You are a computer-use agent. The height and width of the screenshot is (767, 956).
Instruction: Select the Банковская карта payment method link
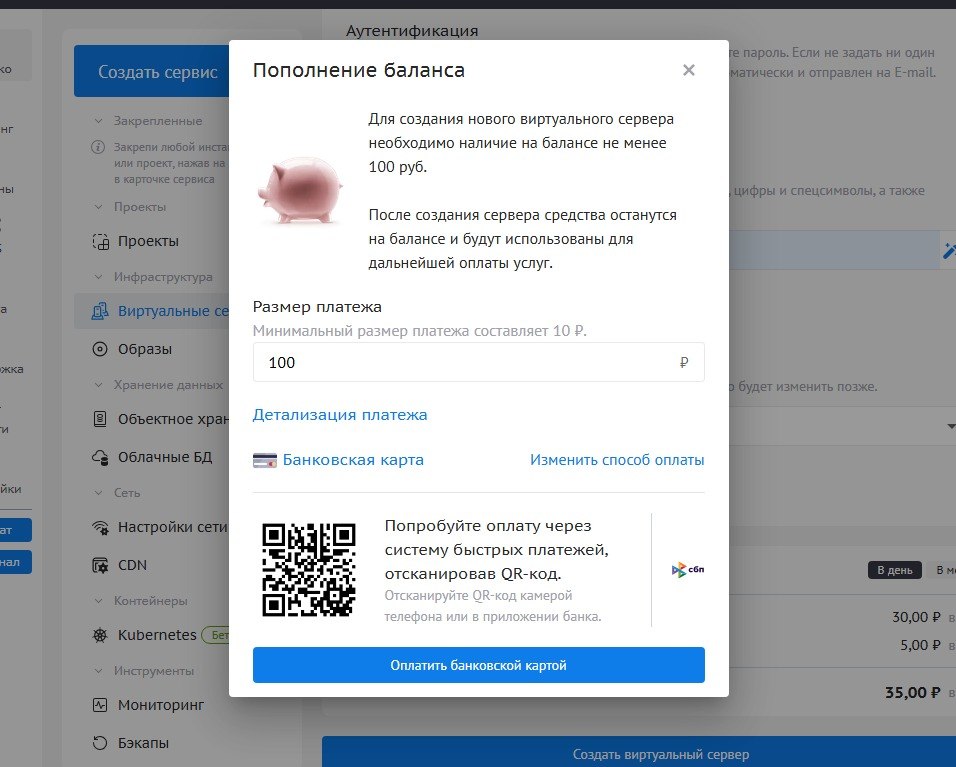pyautogui.click(x=353, y=460)
